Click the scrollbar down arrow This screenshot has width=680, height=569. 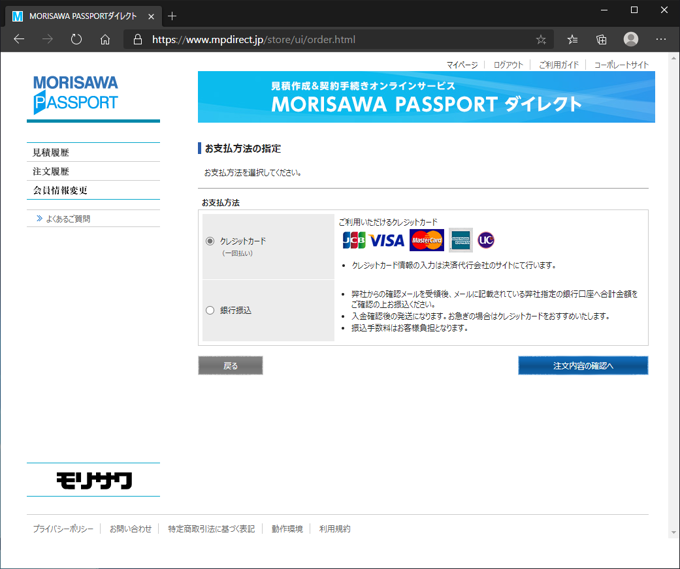point(673,533)
